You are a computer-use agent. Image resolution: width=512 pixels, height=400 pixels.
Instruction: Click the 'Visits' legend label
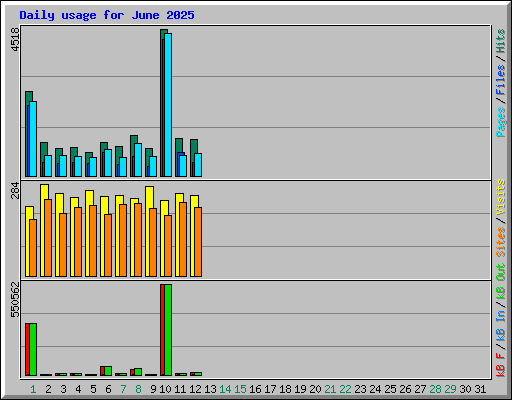[501, 197]
